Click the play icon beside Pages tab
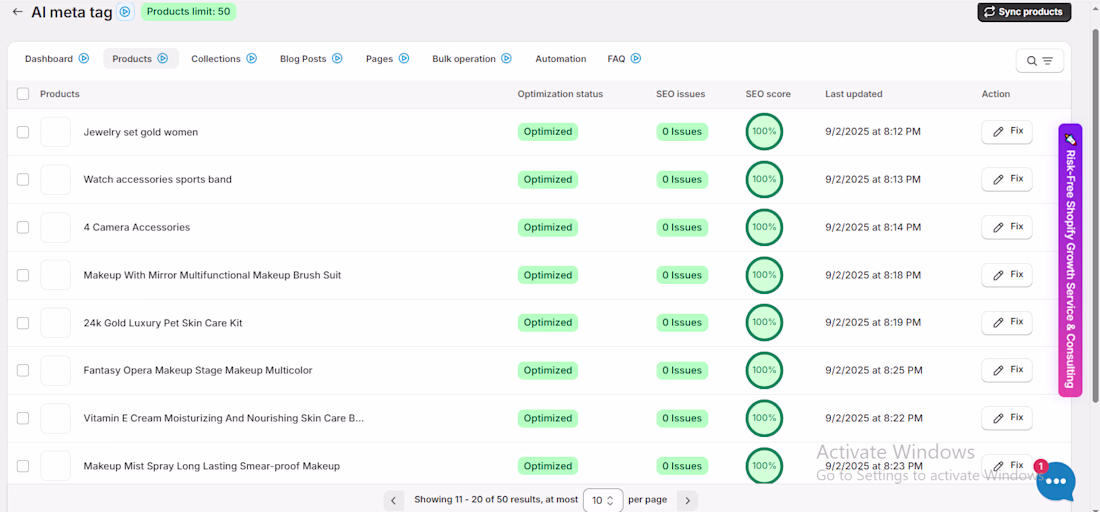 pos(404,59)
